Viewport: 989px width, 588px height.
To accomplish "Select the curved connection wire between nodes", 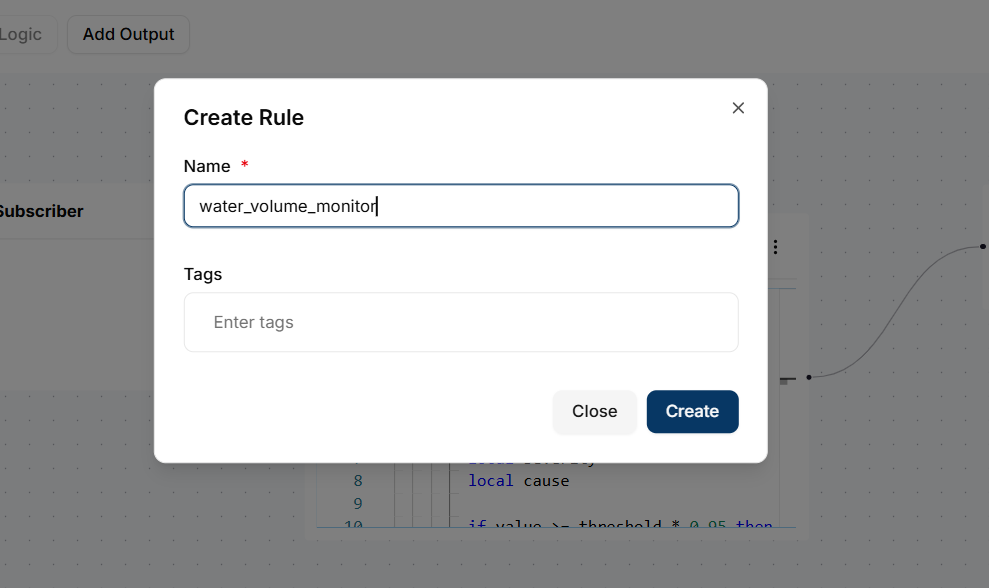I will coord(890,310).
